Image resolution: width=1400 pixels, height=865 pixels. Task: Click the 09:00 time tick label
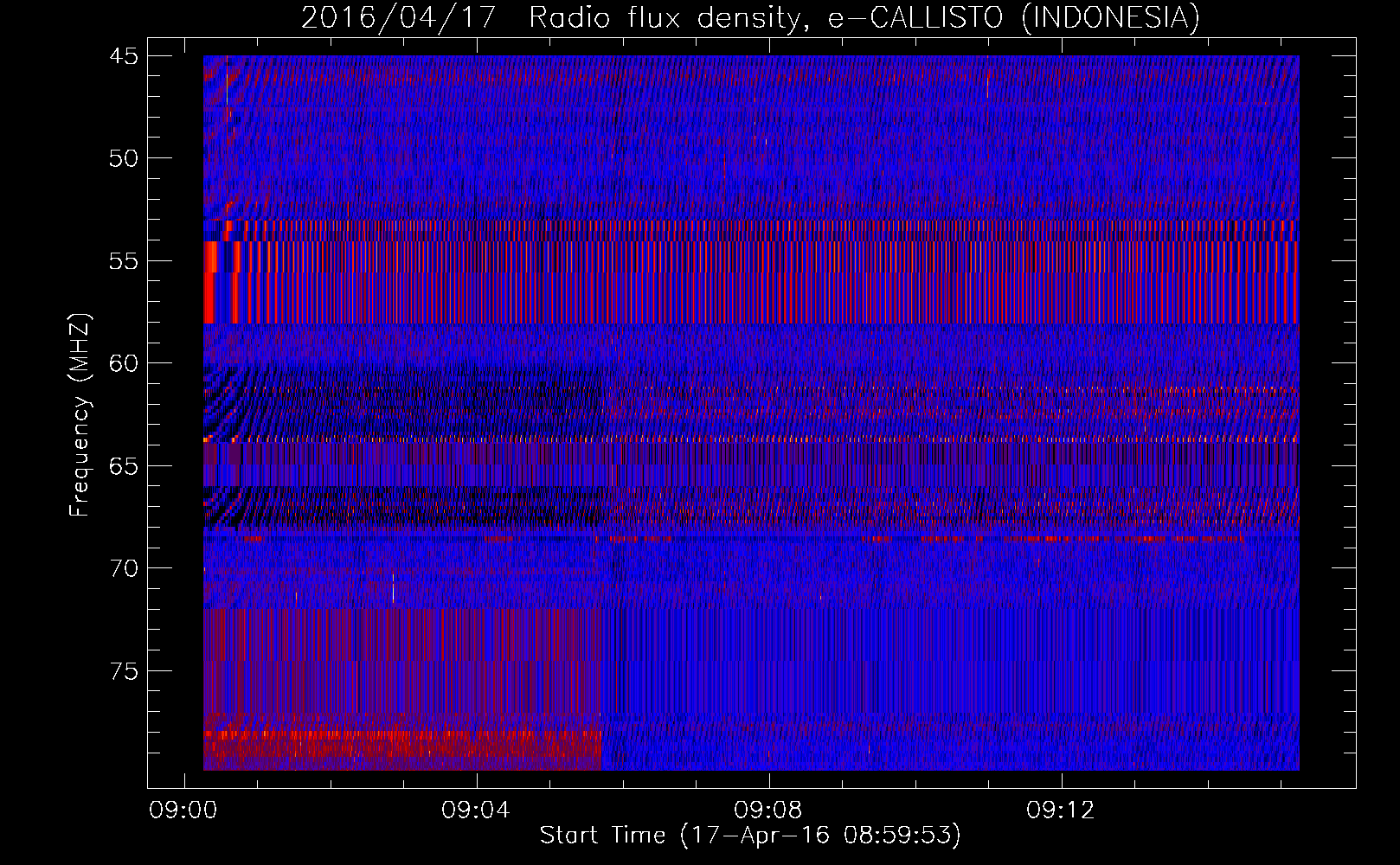[183, 811]
